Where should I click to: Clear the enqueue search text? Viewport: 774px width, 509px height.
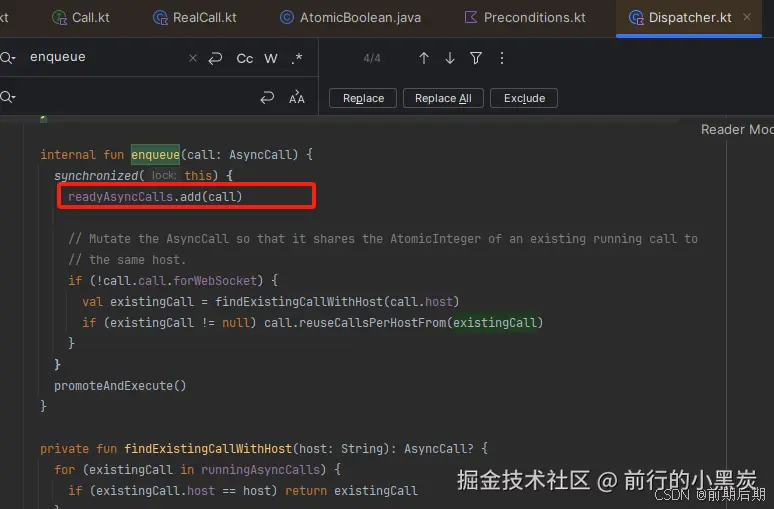point(193,58)
